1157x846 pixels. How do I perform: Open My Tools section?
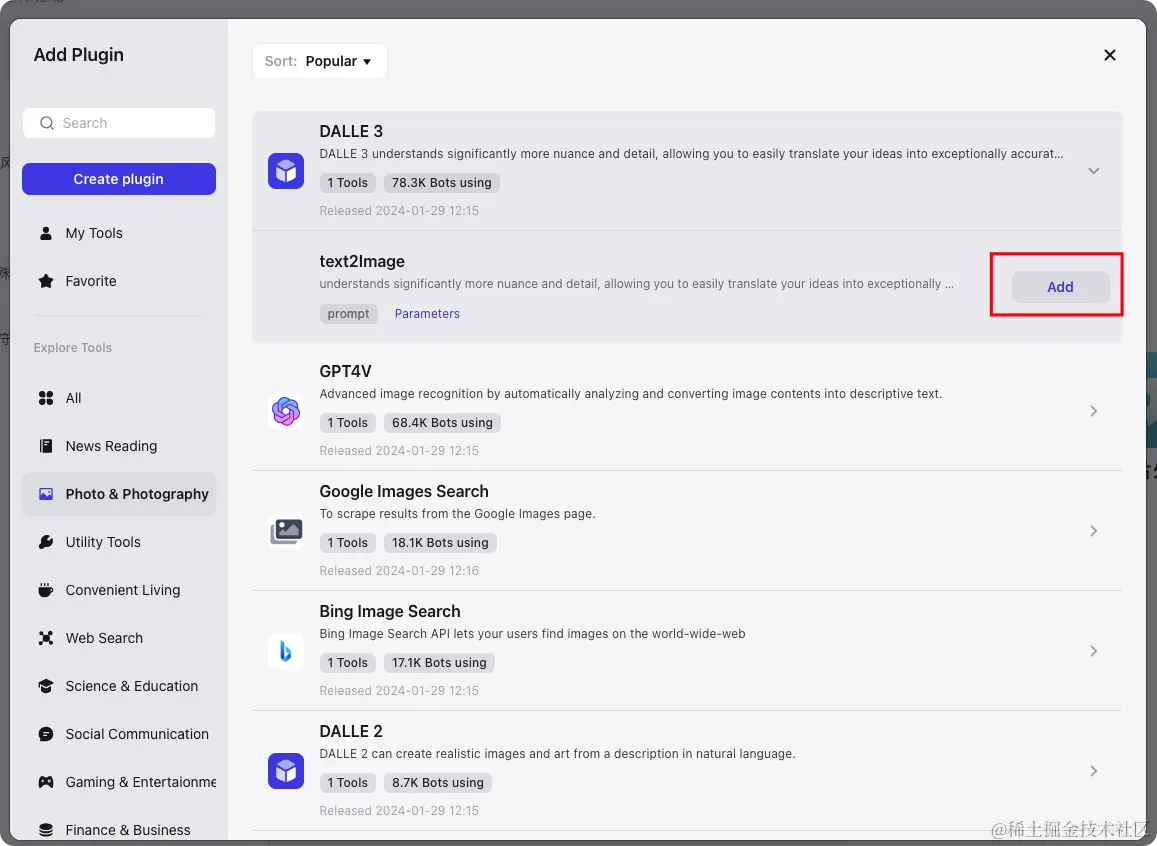coord(119,233)
